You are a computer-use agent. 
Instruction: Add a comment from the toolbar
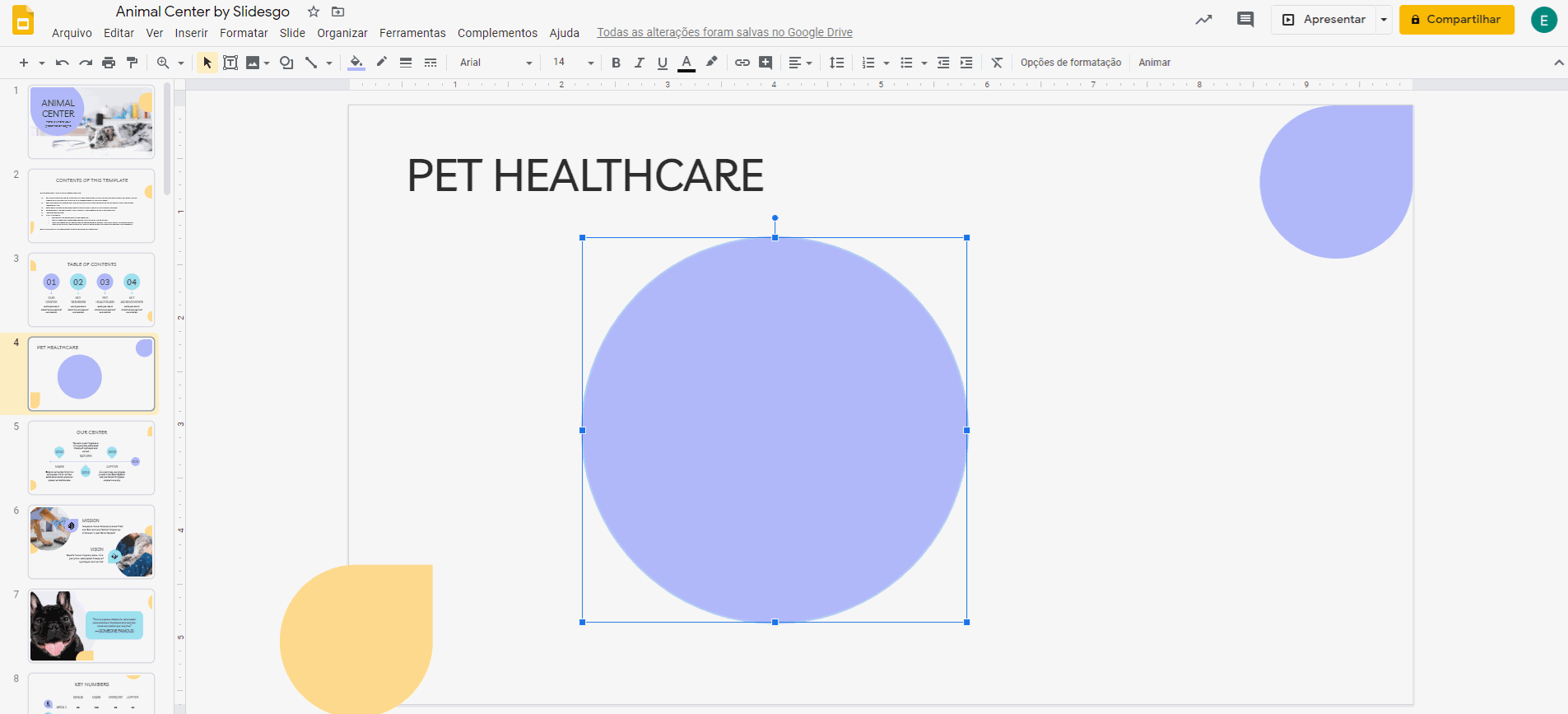click(x=765, y=63)
